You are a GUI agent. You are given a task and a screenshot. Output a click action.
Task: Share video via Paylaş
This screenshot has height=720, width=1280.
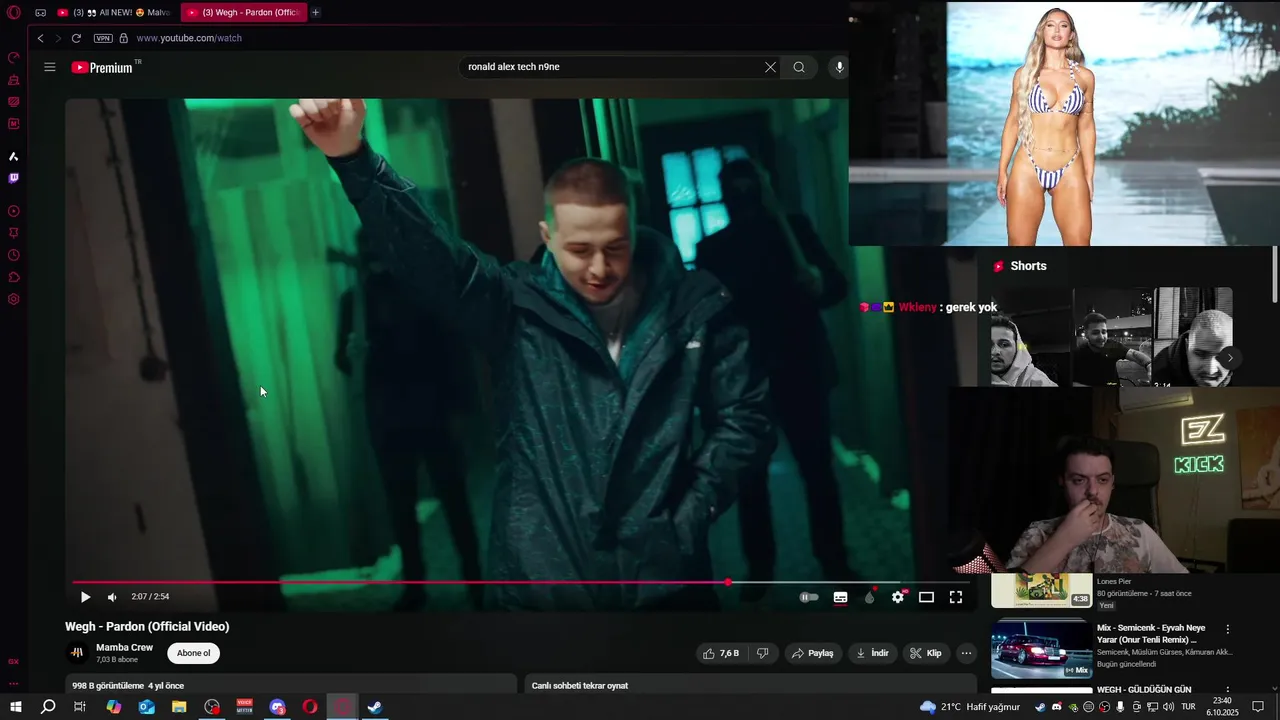(812, 653)
